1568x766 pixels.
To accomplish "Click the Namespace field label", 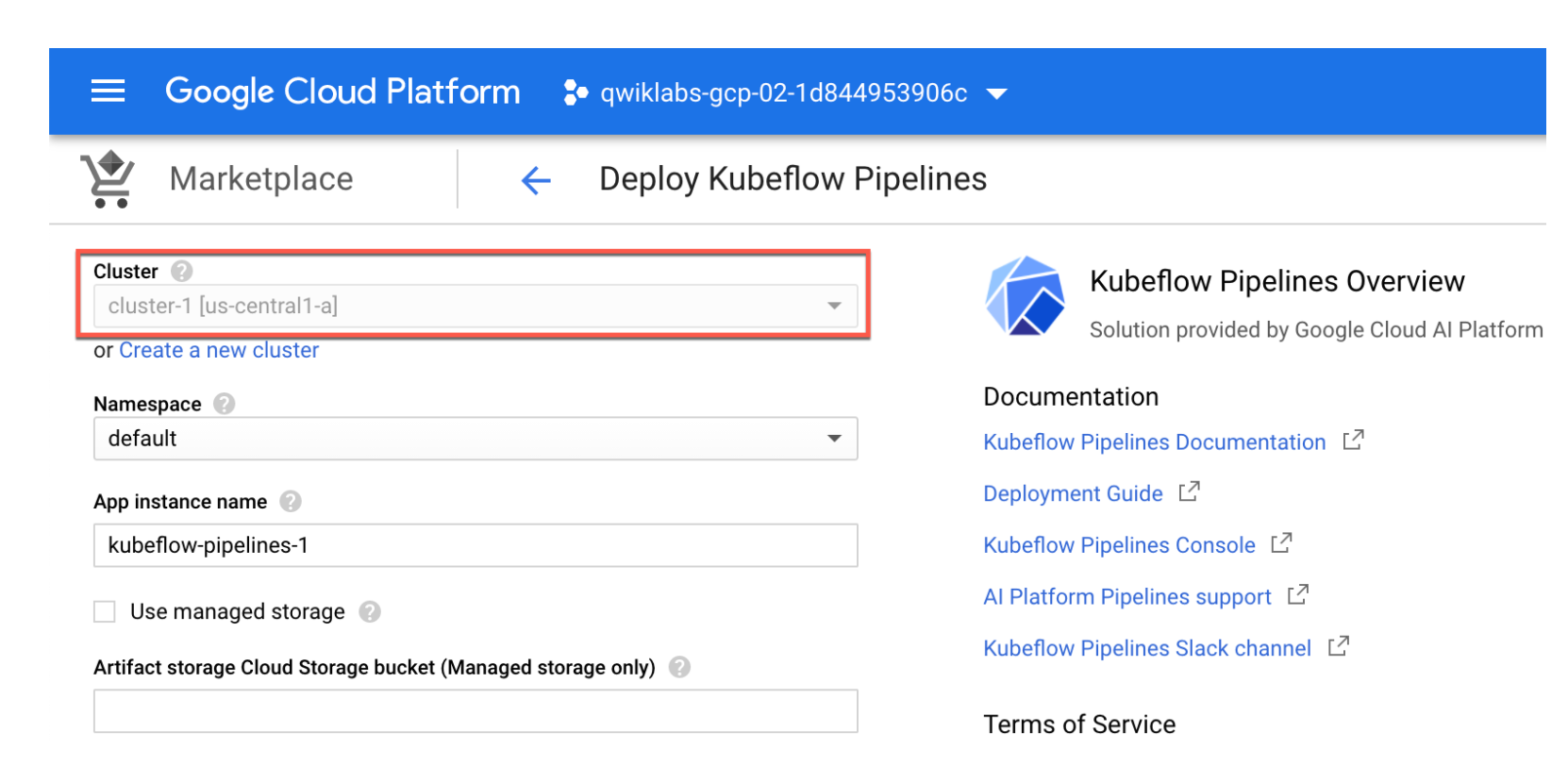I will [147, 405].
